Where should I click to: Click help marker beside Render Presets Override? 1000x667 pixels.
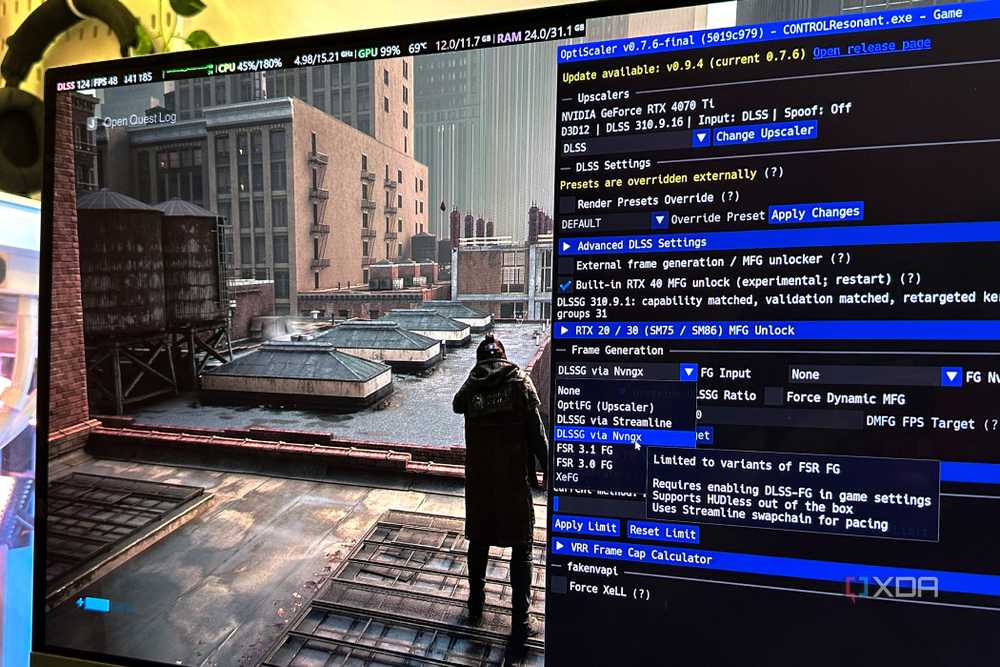730,196
